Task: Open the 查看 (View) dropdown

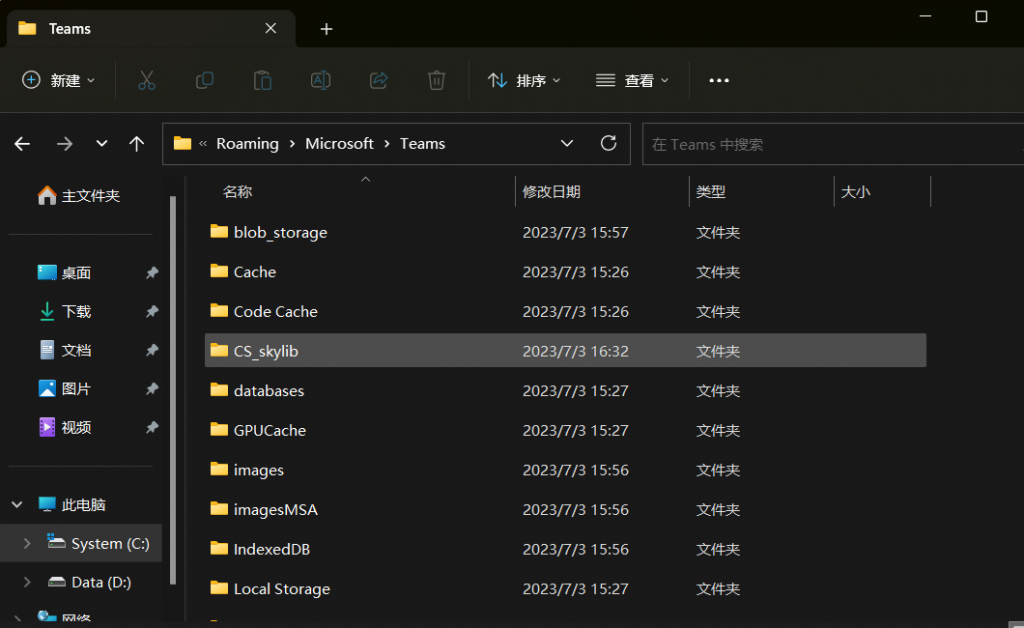Action: (632, 80)
